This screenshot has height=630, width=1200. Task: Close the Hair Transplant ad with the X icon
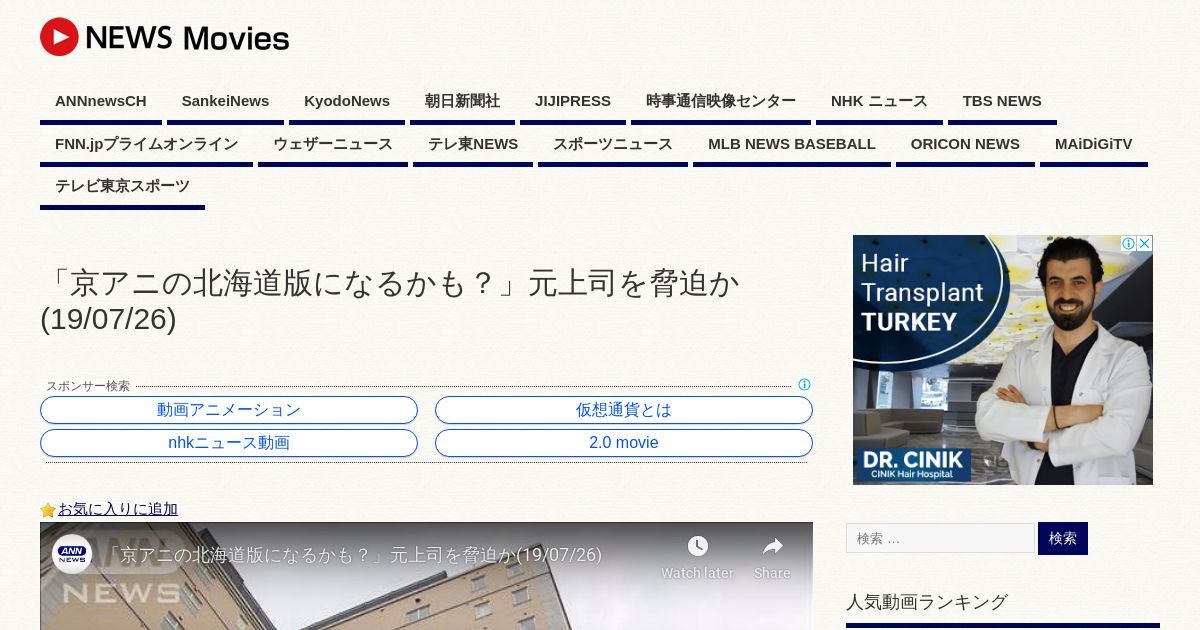coord(1145,243)
